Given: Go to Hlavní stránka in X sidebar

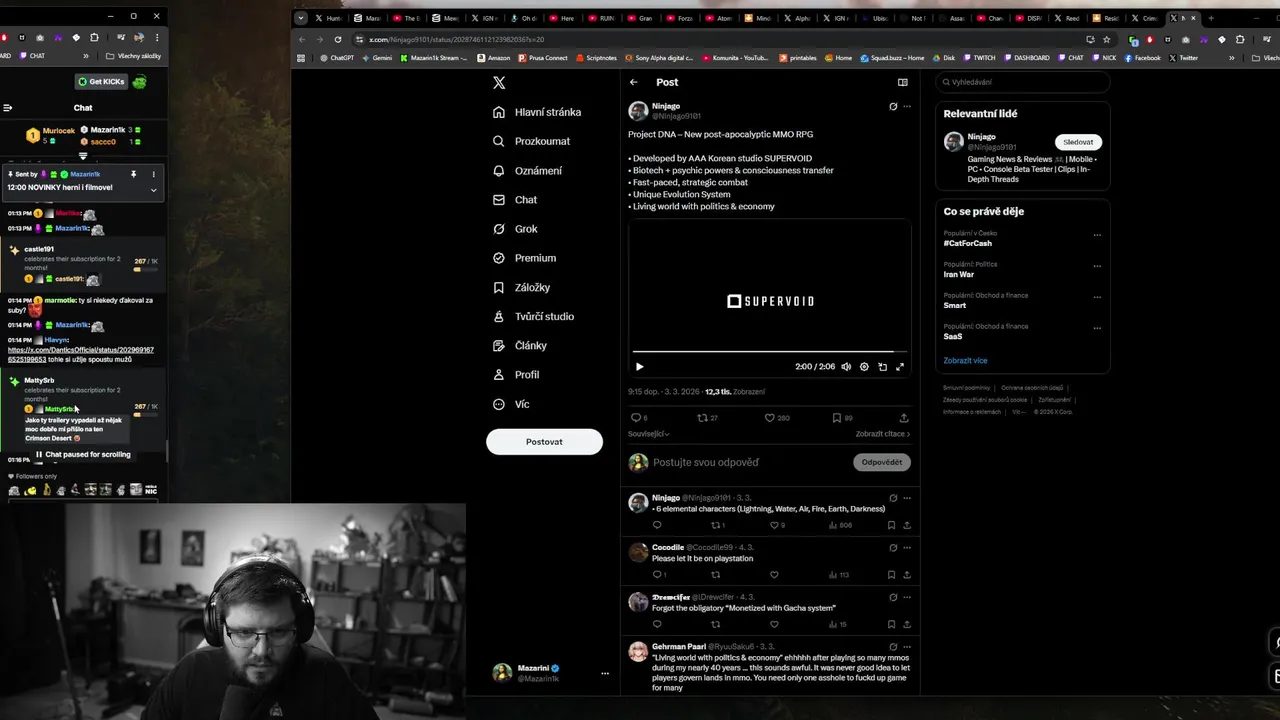Looking at the screenshot, I should pyautogui.click(x=537, y=112).
